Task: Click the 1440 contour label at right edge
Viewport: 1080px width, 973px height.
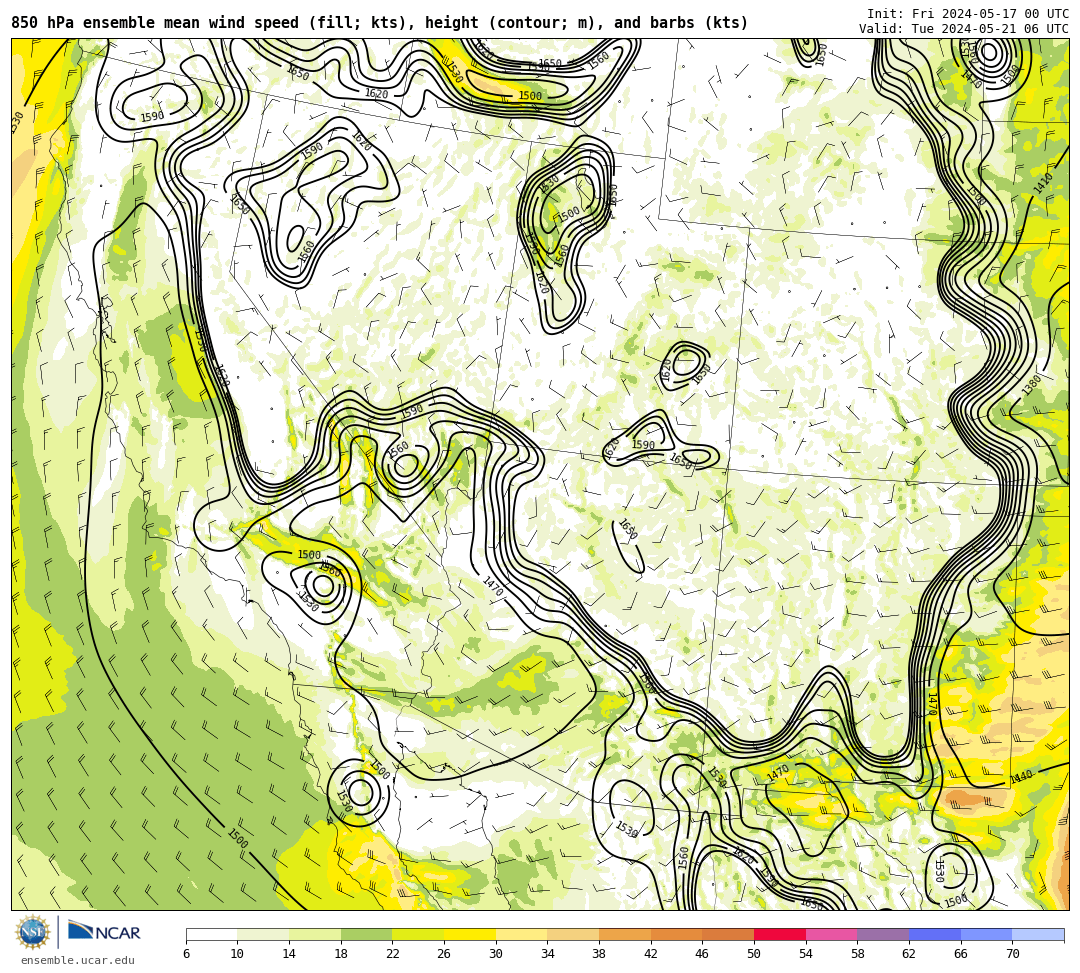Action: pyautogui.click(x=1021, y=777)
